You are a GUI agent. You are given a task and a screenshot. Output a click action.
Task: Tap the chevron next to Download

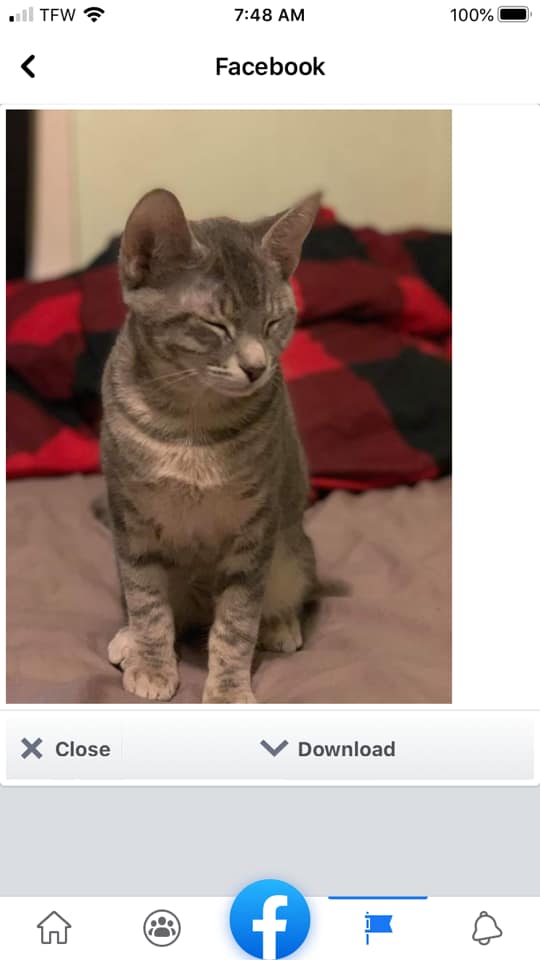[x=274, y=748]
